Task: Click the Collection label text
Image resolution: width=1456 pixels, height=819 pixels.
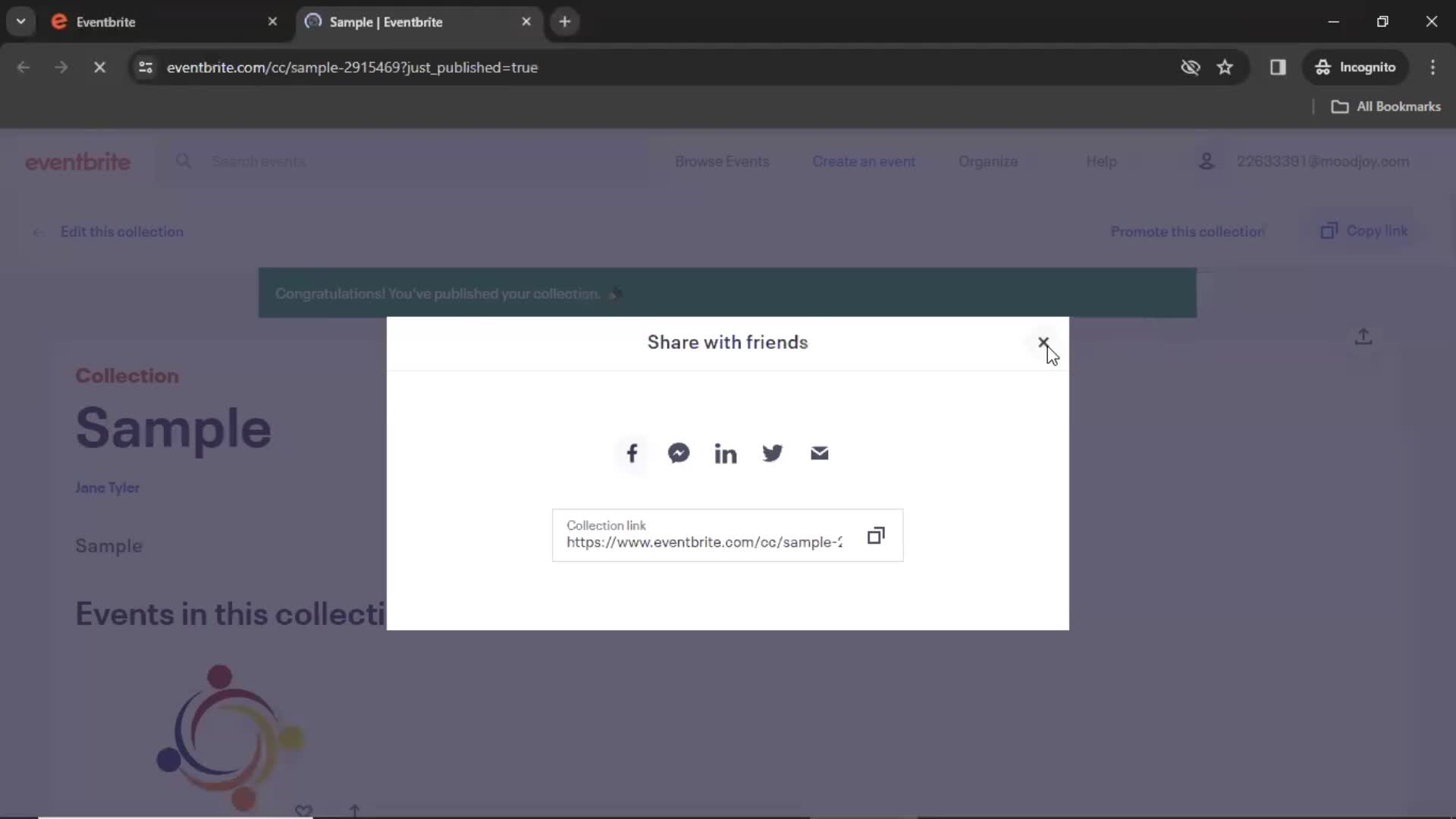Action: [x=127, y=376]
